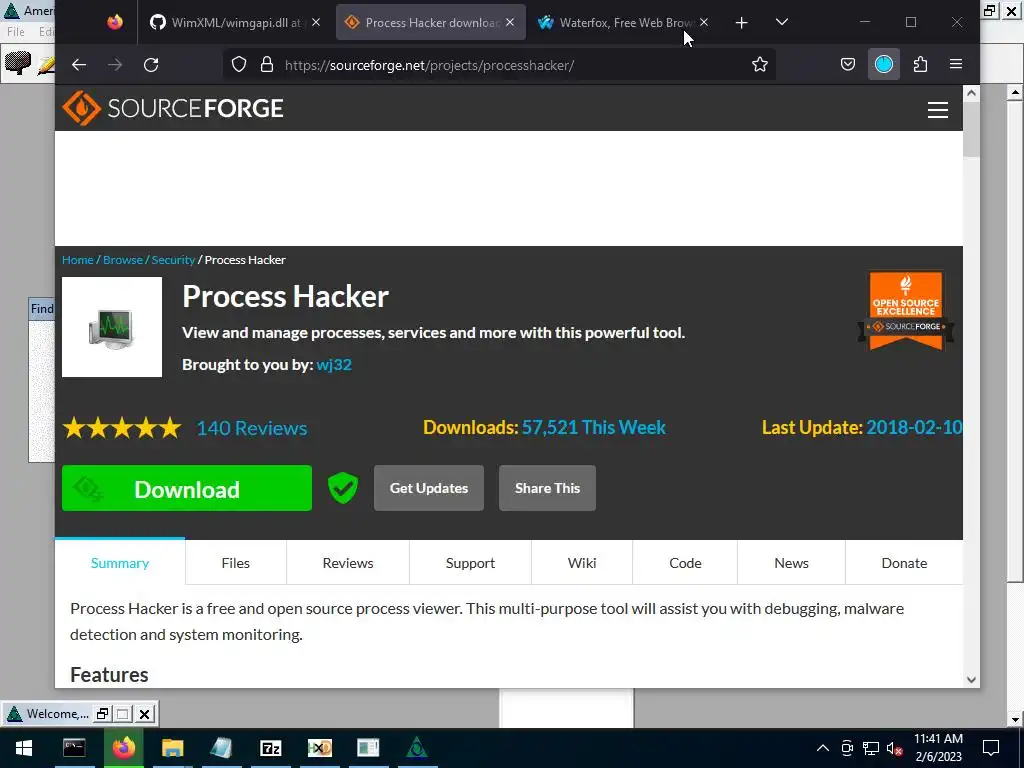Open File Explorer from the taskbar

pos(172,748)
